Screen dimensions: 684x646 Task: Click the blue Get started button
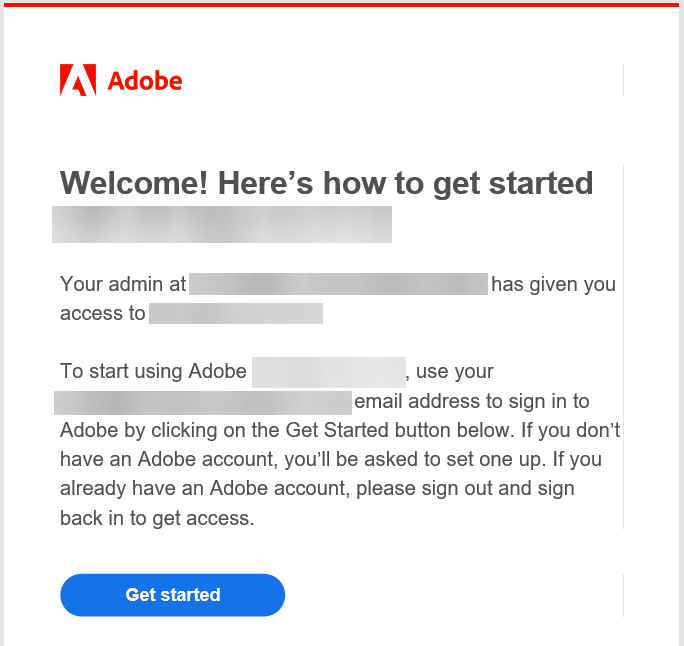coord(172,595)
